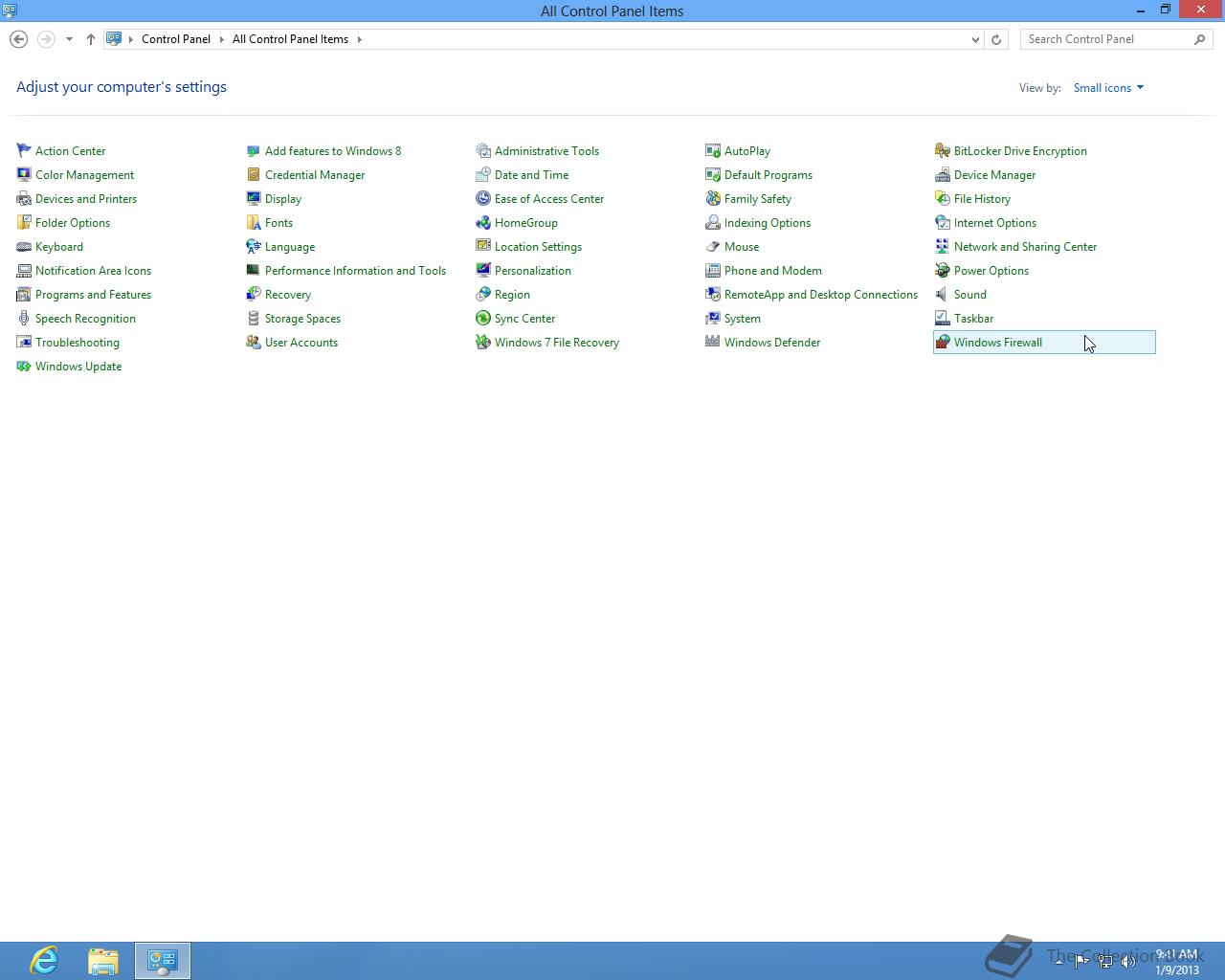This screenshot has height=980, width=1225.
Task: Open the Network and Sharing Center link
Action: pyautogui.click(x=1025, y=246)
